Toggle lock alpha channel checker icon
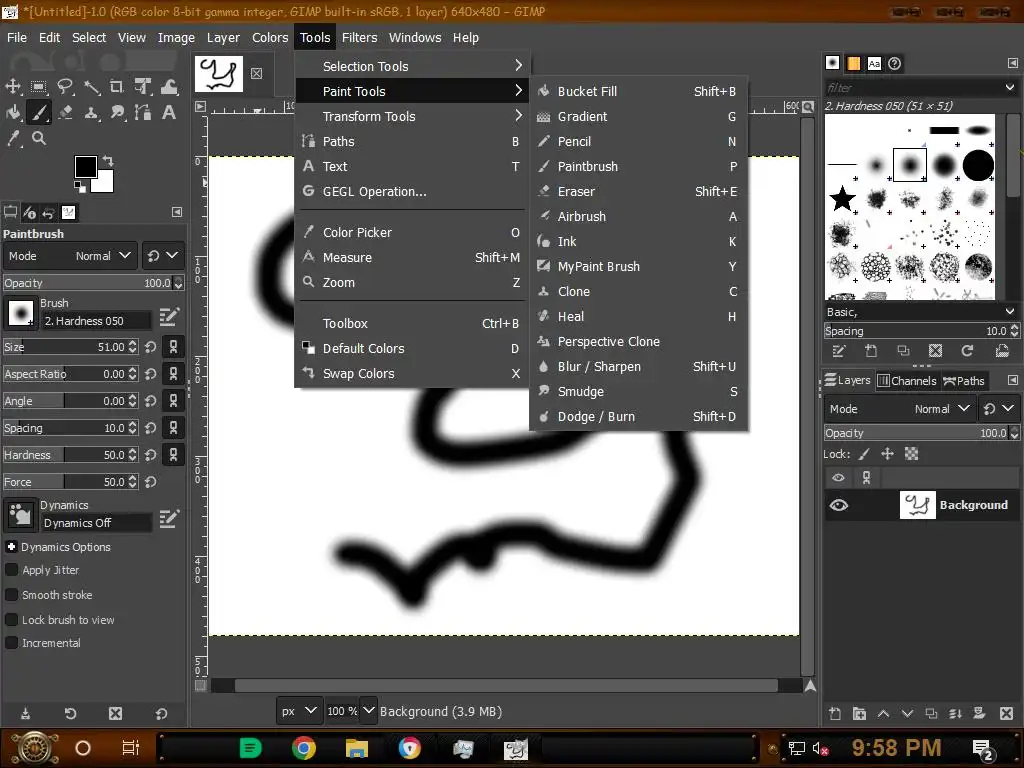 [911, 454]
